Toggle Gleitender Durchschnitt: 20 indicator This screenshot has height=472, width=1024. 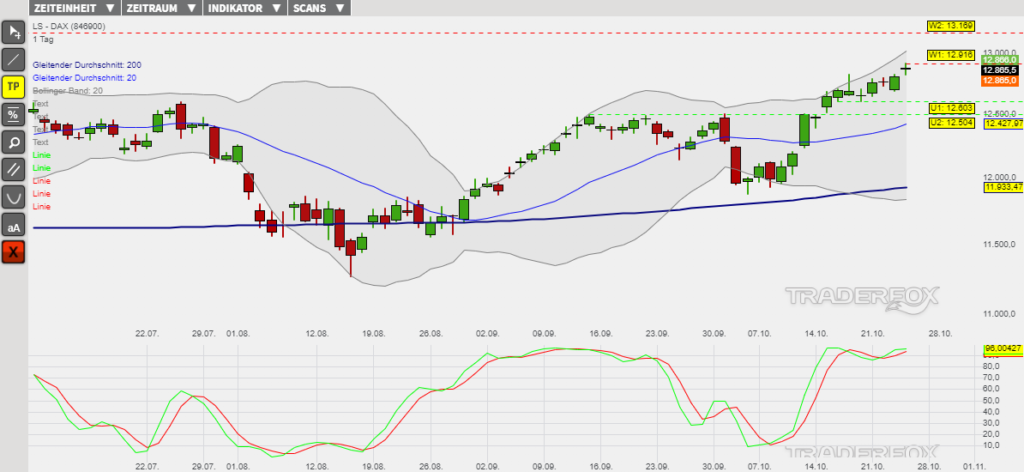(85, 78)
